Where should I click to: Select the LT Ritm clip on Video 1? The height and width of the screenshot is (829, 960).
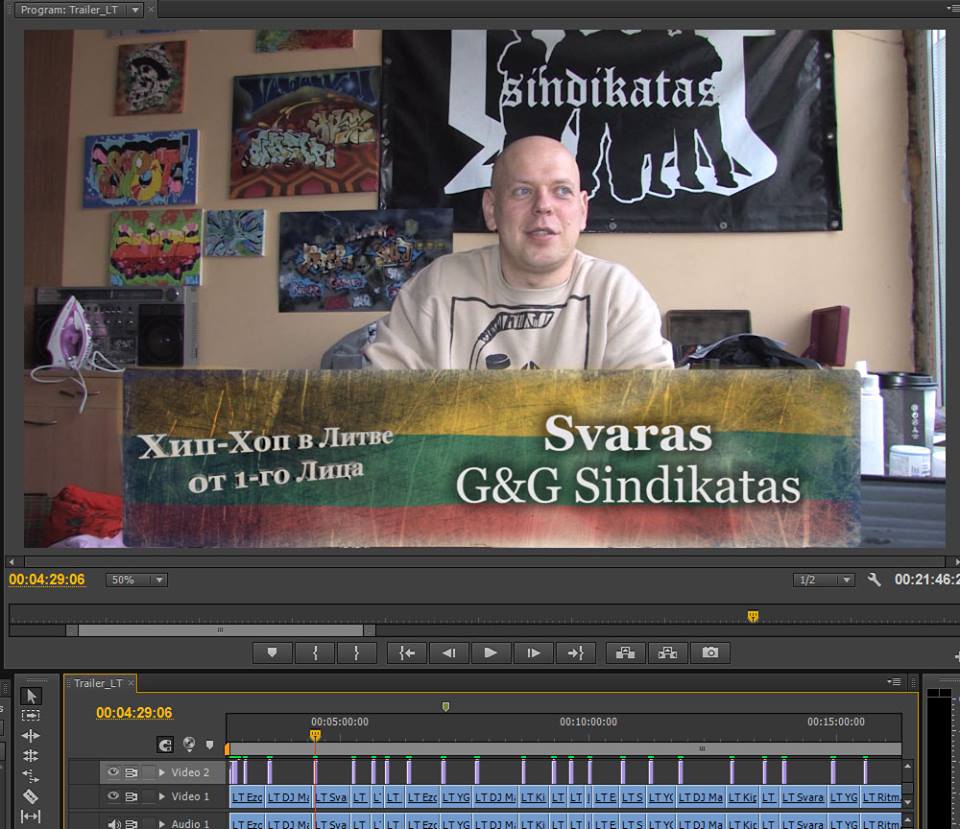[881, 797]
